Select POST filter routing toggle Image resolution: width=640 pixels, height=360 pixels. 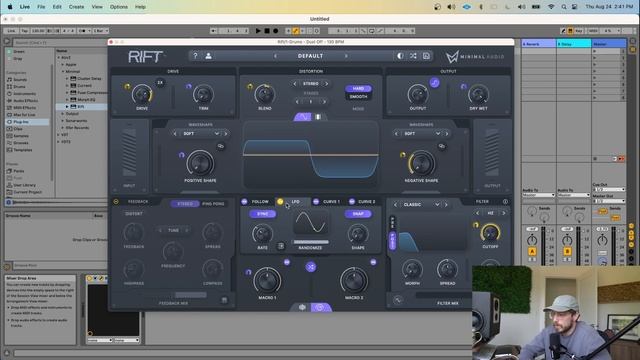point(393,241)
